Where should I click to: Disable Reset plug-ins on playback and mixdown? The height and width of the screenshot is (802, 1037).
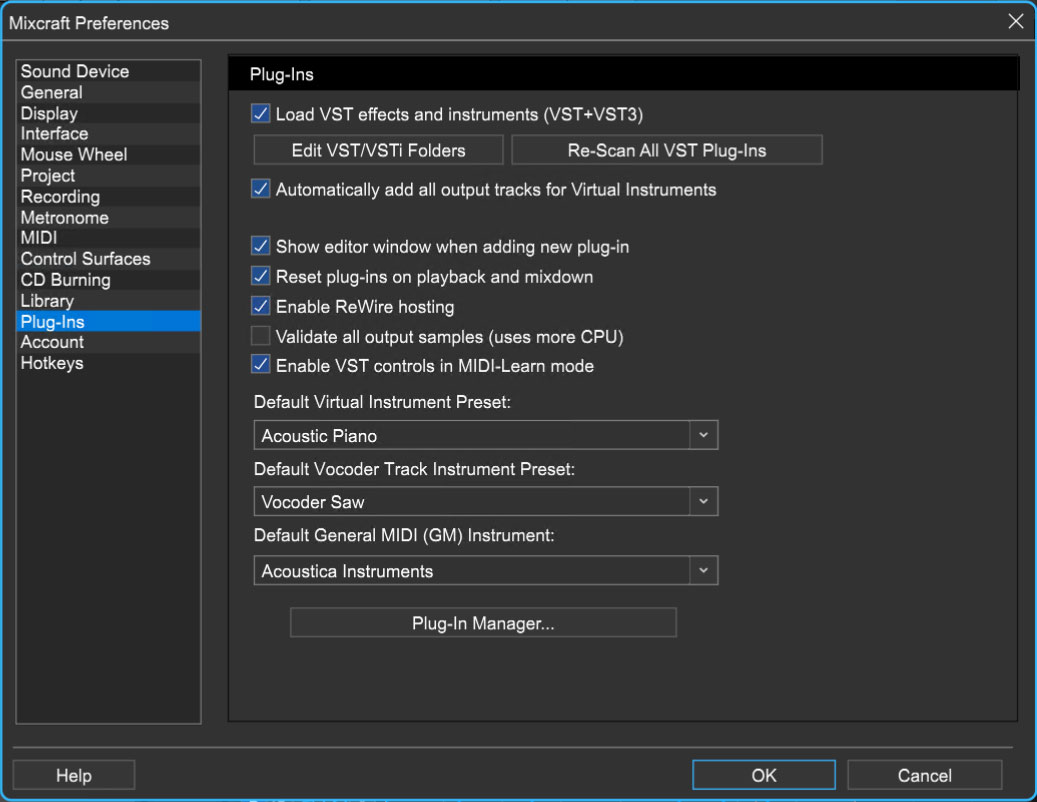(261, 276)
